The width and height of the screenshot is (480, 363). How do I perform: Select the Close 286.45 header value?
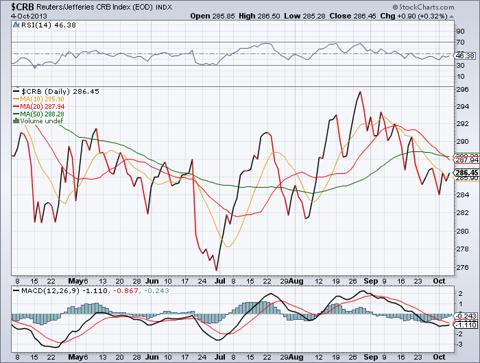[x=353, y=16]
